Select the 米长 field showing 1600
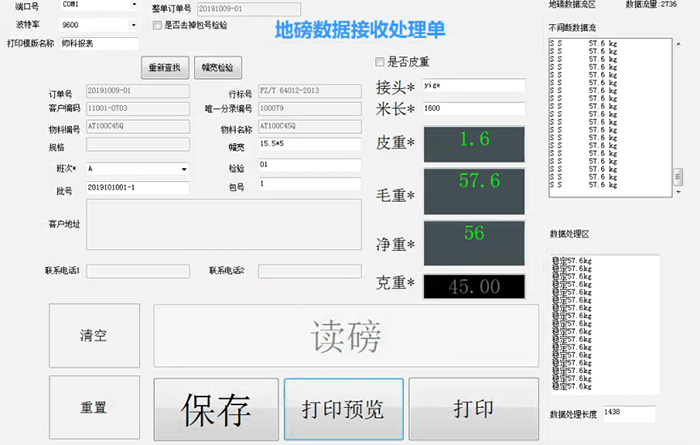Screen dimensions: 700x445 (x=474, y=107)
